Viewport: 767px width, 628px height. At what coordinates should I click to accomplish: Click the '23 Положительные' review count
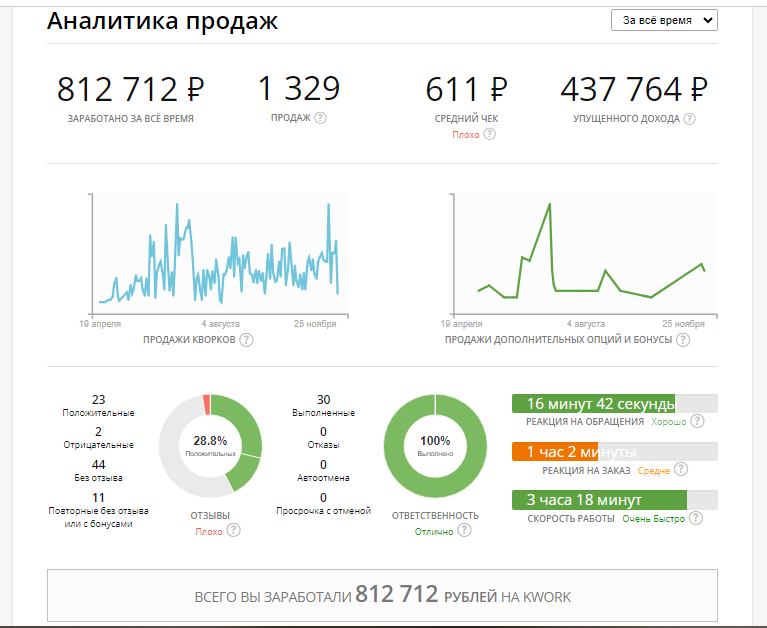pyautogui.click(x=98, y=405)
